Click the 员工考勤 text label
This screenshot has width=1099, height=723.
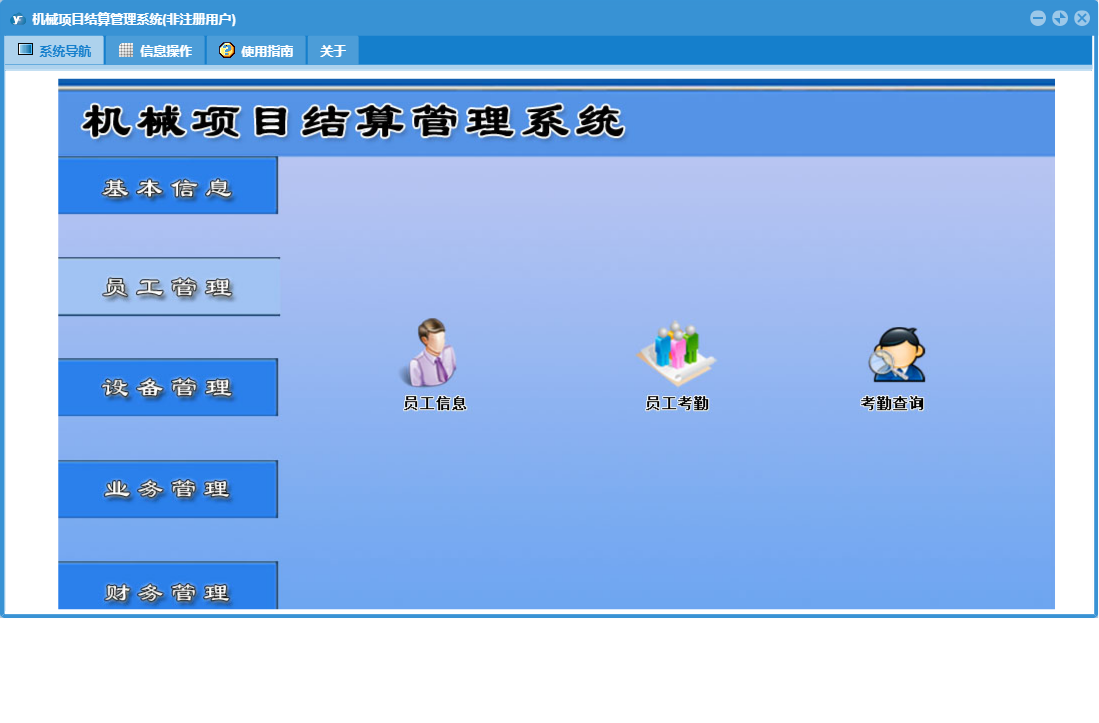(677, 404)
